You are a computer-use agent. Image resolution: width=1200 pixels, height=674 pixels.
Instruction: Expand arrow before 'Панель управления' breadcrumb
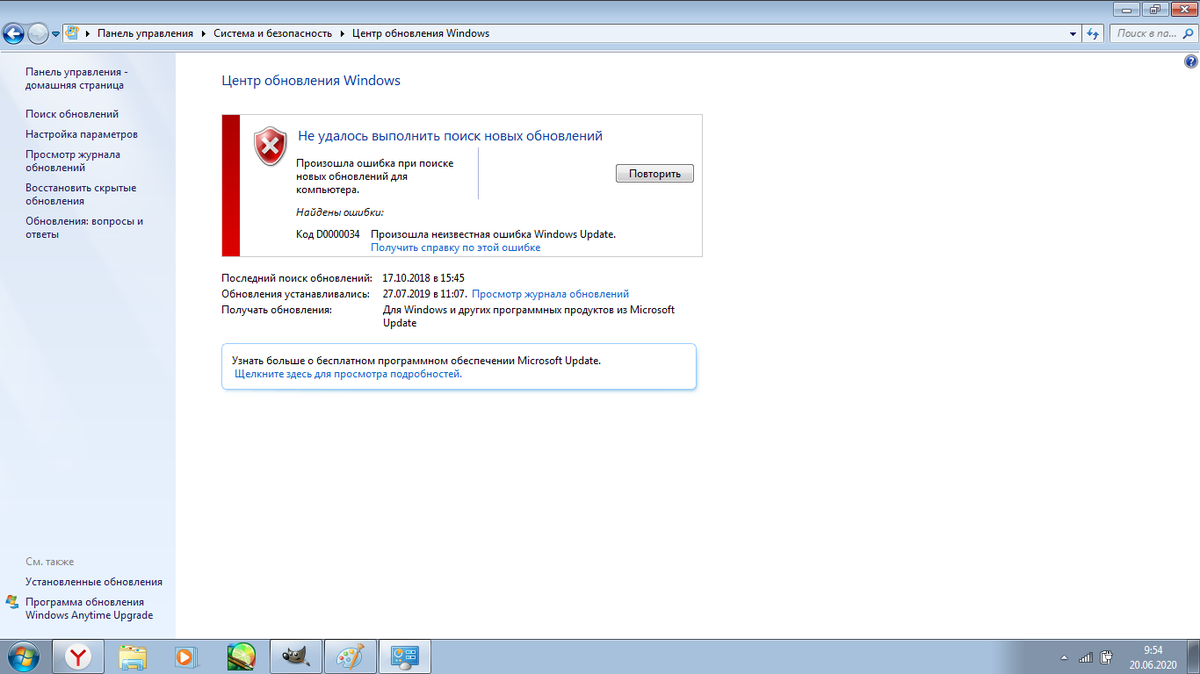[88, 33]
